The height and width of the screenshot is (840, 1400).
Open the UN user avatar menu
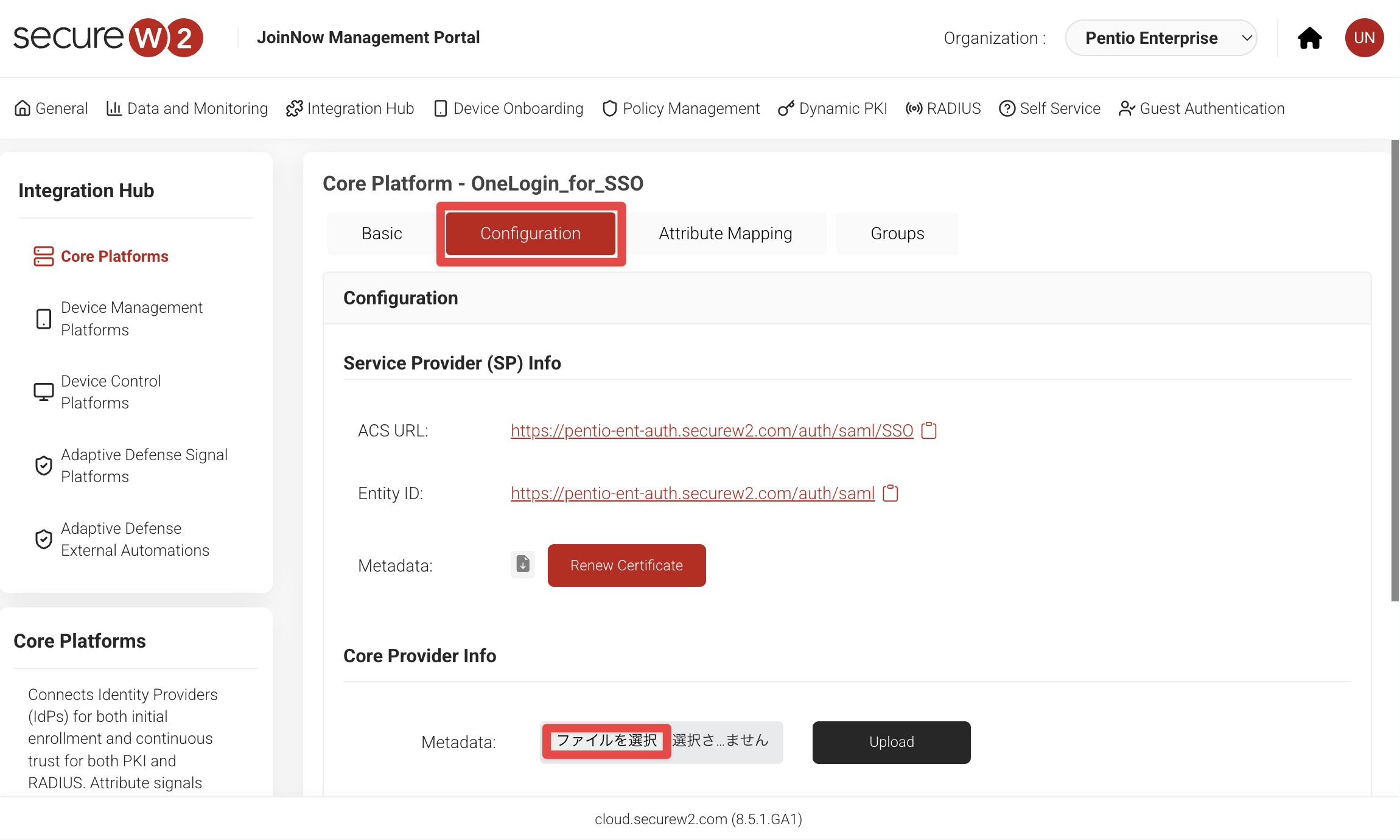pyautogui.click(x=1364, y=38)
